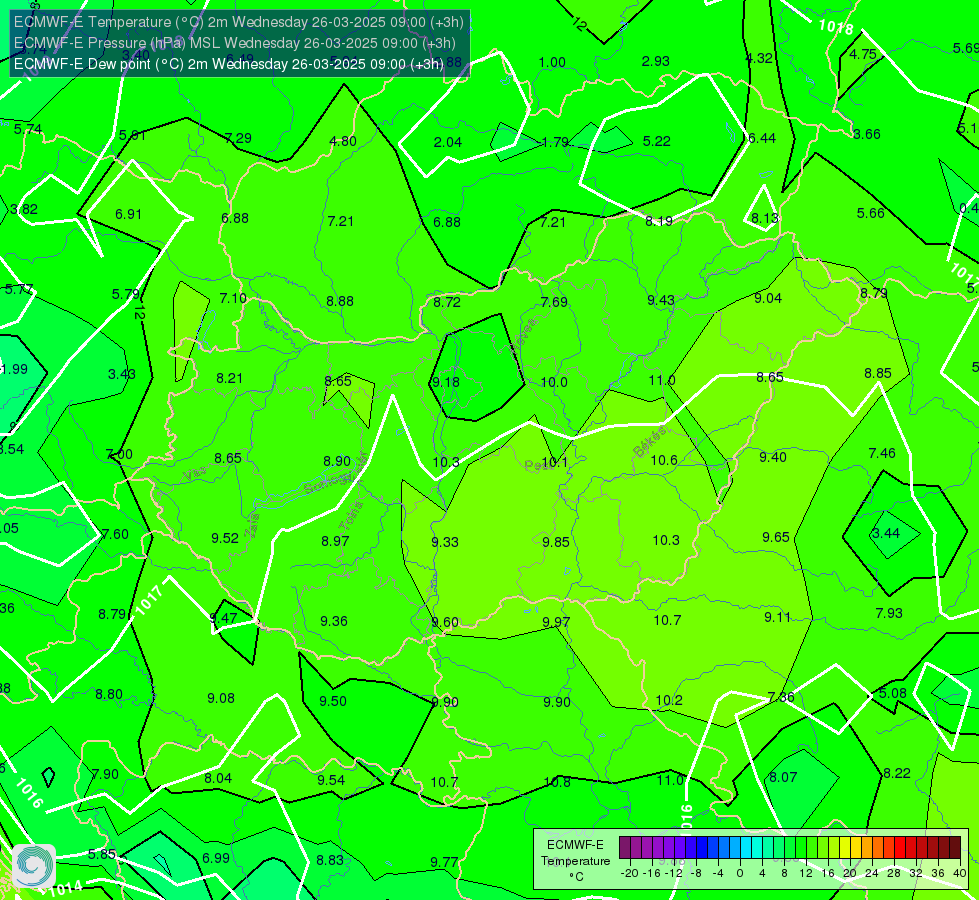Click the 1014 isobar label beside the logo
Screen dimensions: 979x900
click(65, 888)
